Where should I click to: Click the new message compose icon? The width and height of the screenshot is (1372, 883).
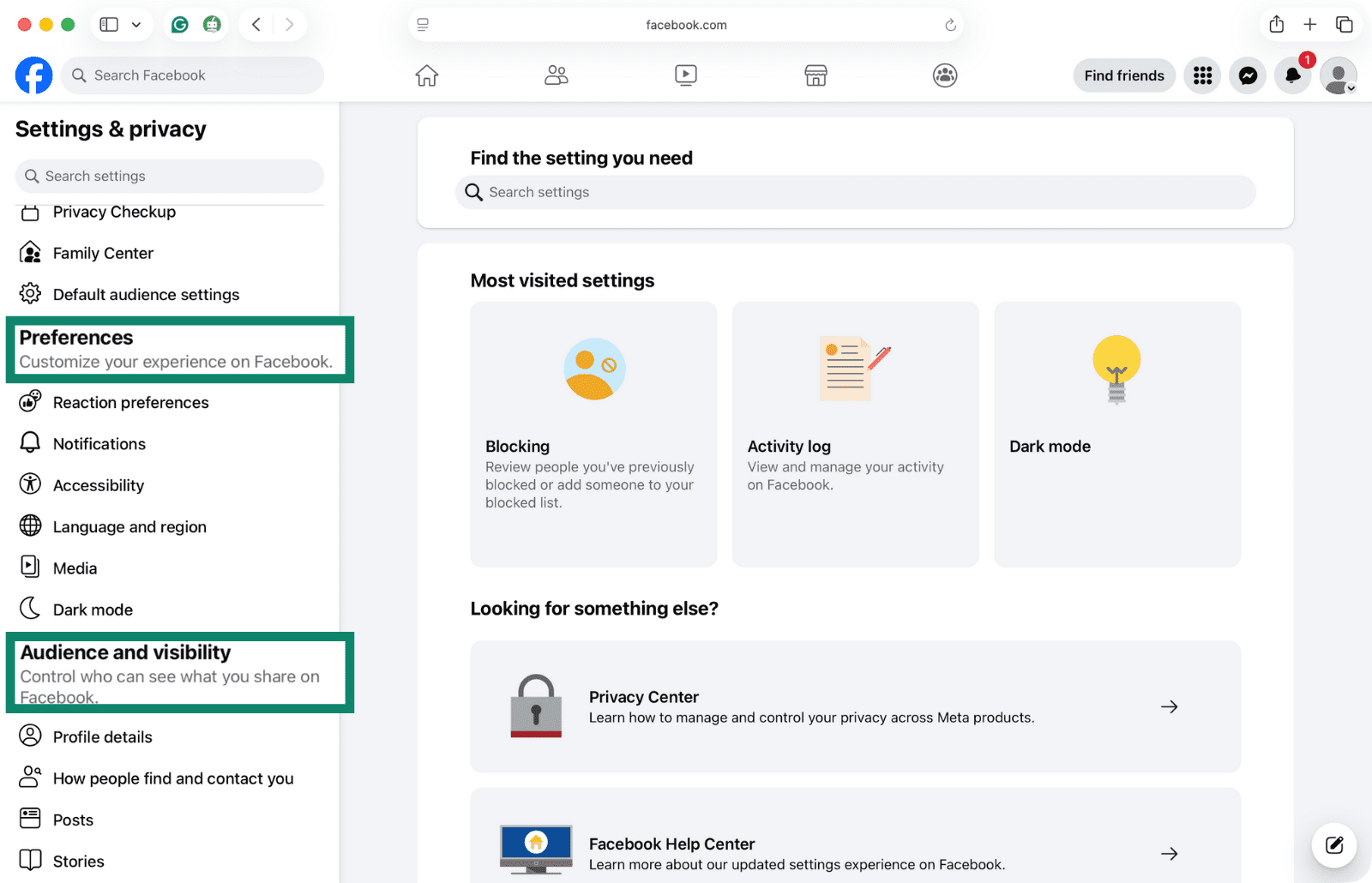click(1333, 845)
